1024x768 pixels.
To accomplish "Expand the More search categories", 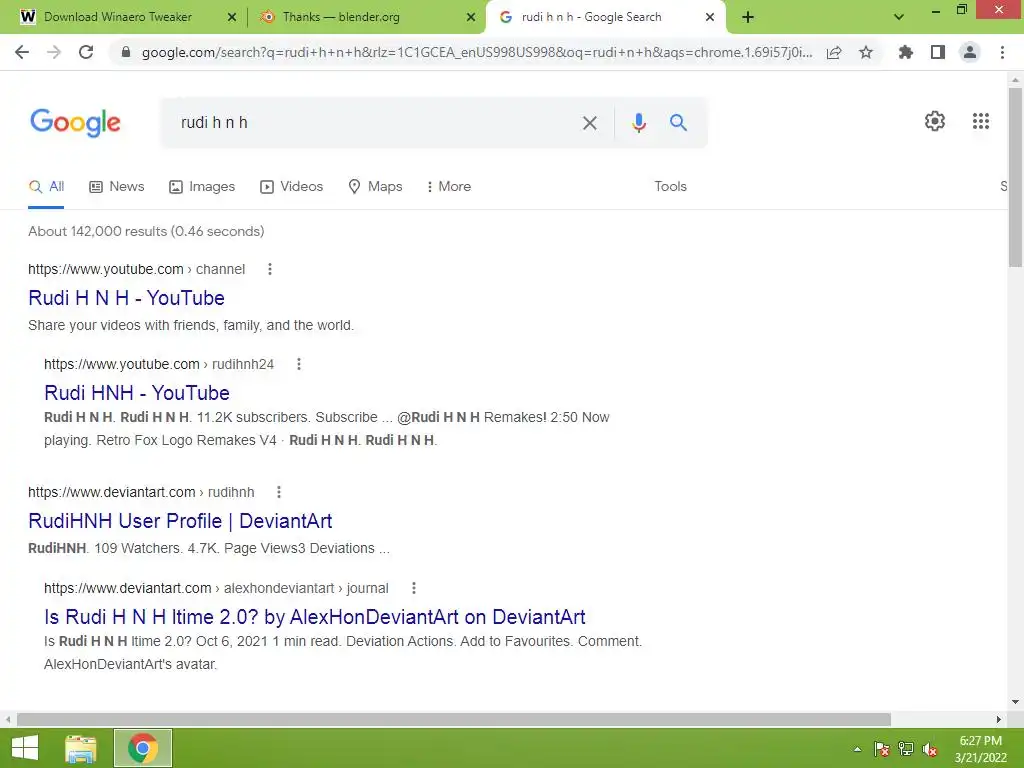I will [449, 187].
